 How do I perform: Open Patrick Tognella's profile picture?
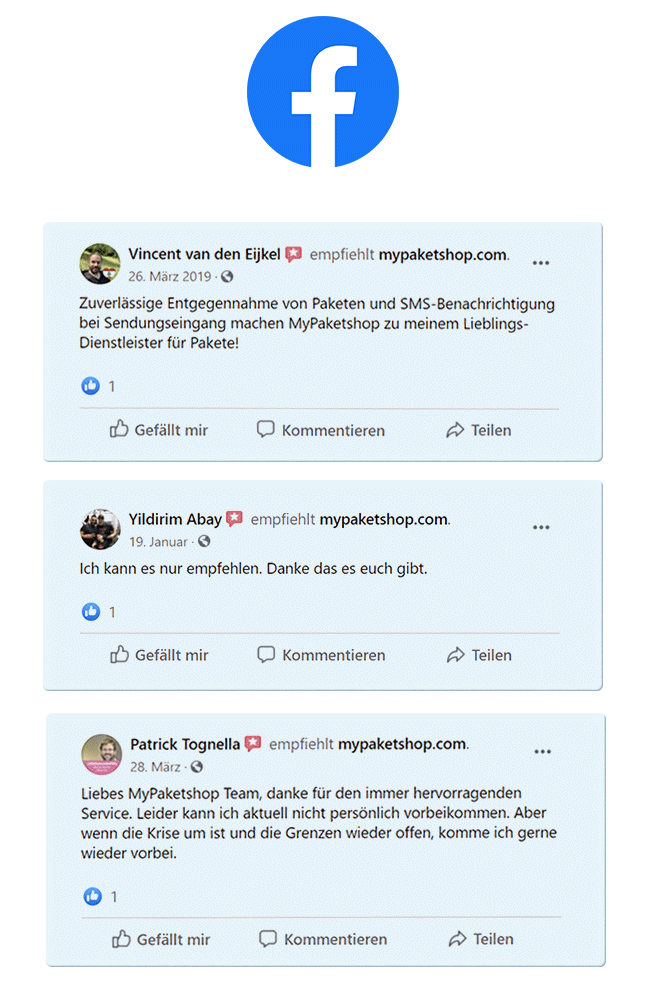(x=102, y=754)
